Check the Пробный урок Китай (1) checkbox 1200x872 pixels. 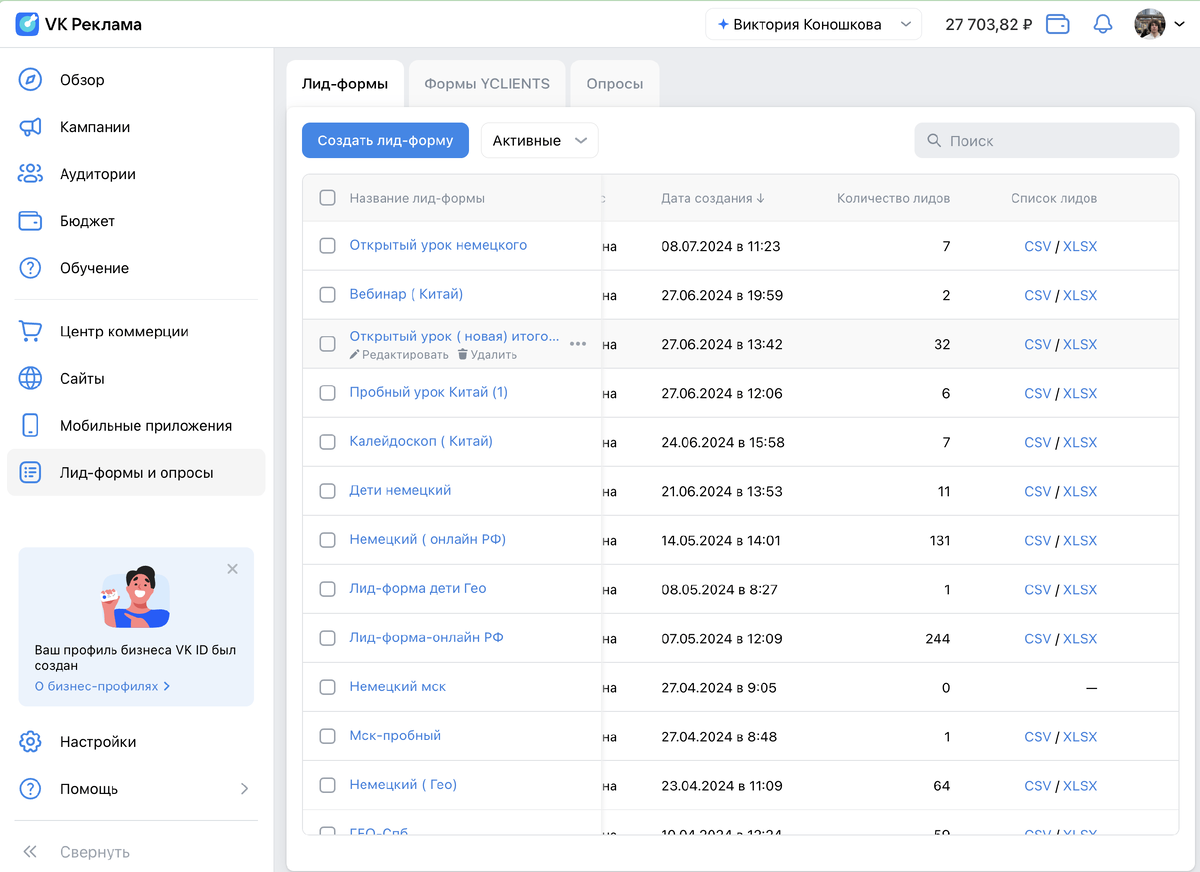pos(327,393)
